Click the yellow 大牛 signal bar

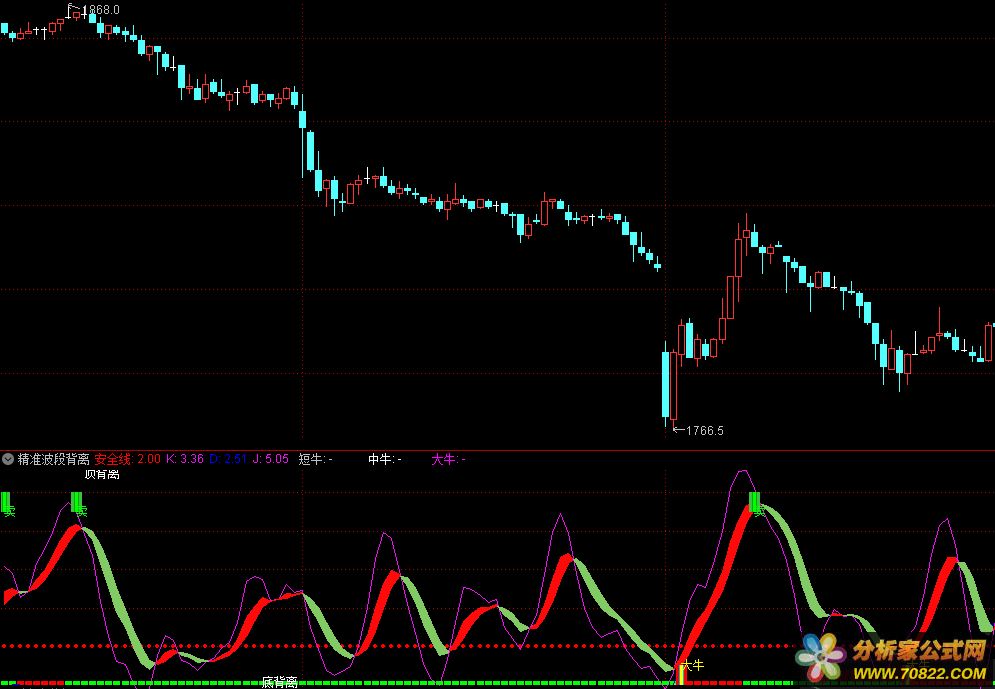pos(683,674)
